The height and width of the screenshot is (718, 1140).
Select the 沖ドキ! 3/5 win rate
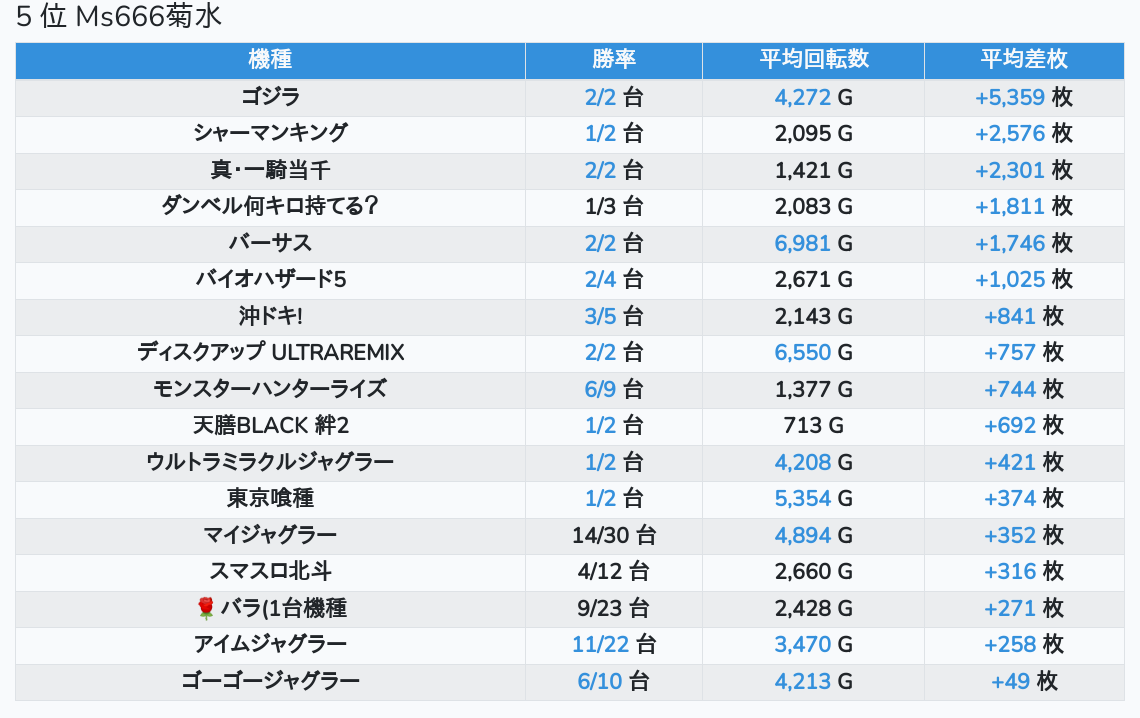pos(600,316)
